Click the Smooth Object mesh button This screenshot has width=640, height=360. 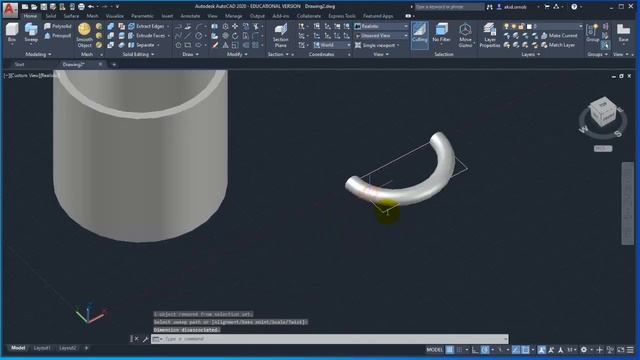click(x=84, y=35)
